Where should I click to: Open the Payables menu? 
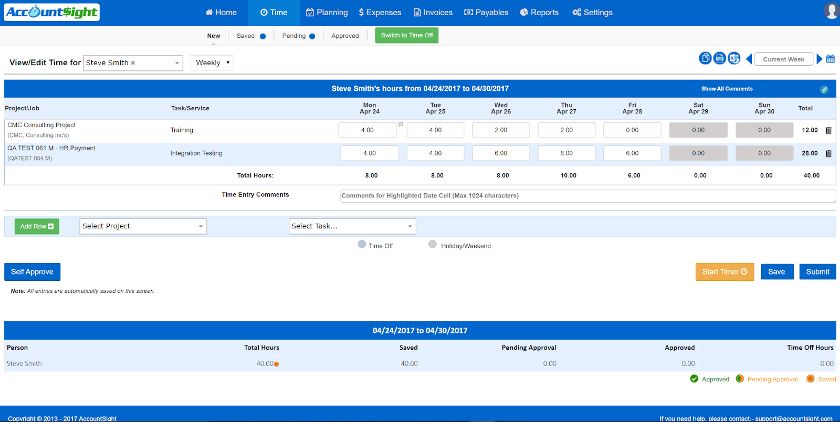tap(486, 12)
